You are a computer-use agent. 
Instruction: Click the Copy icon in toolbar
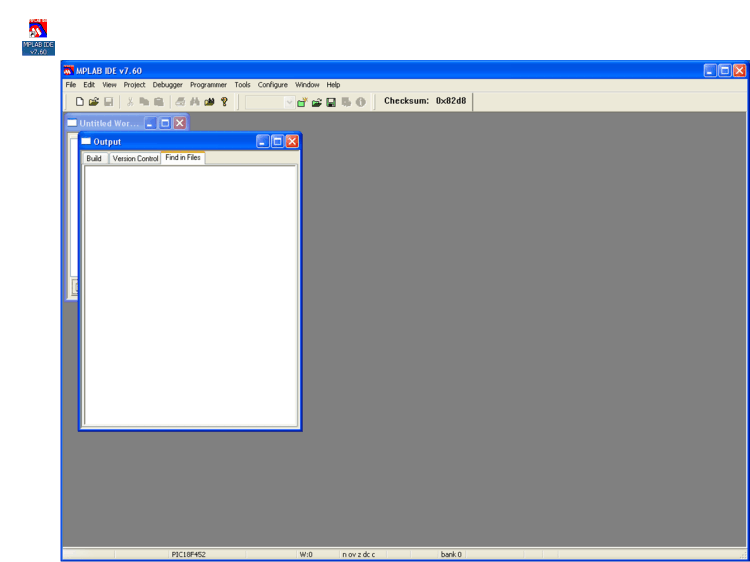pos(144,101)
